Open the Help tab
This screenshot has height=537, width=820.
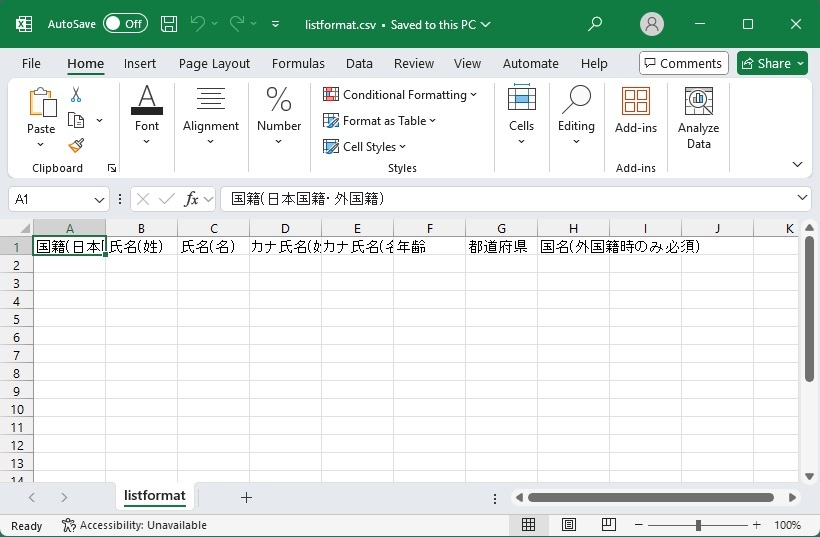pos(594,64)
